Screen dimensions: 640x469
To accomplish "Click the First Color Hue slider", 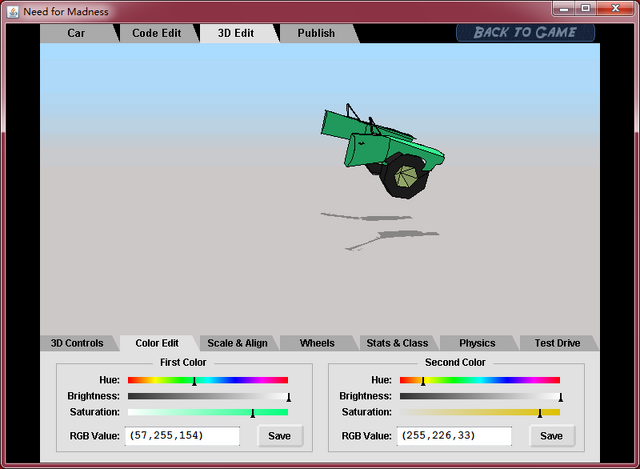I will click(x=208, y=380).
